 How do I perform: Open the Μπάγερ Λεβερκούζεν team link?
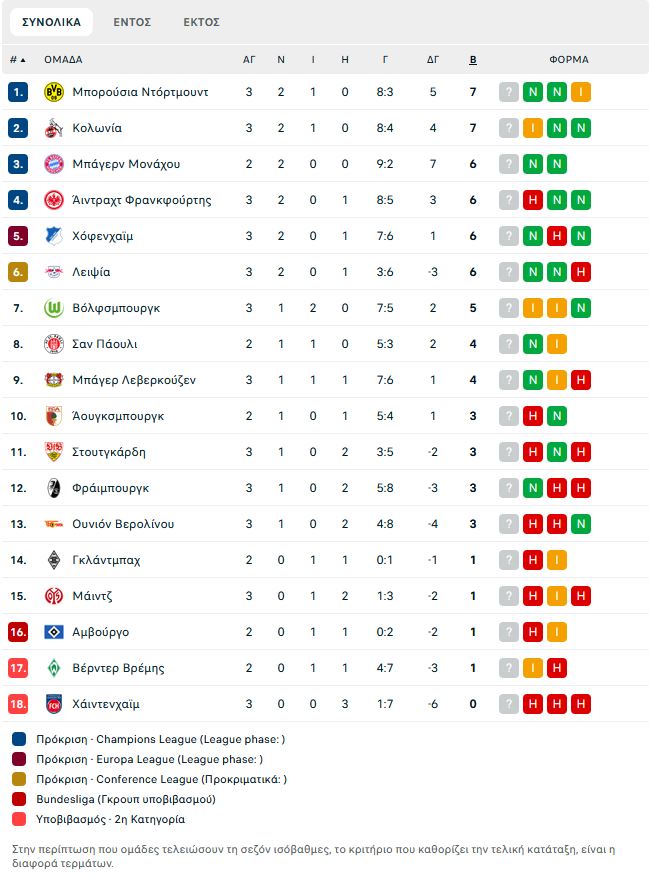tap(134, 380)
